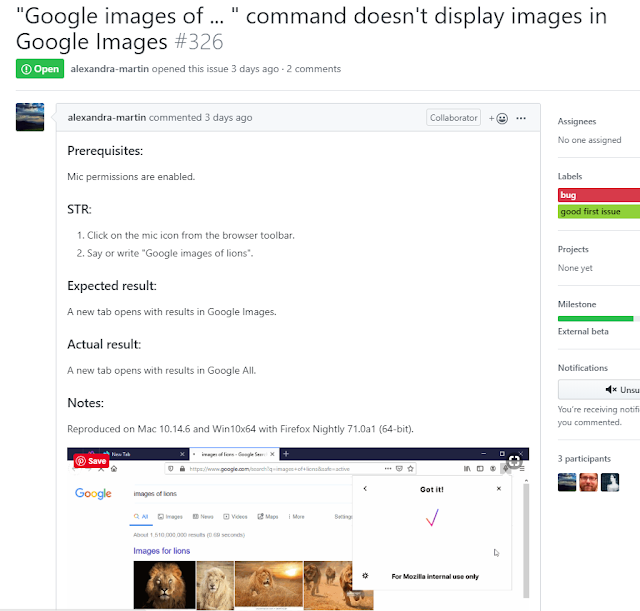The image size is (640, 611).
Task: Click the Milestone sidebar heading
Action: pyautogui.click(x=577, y=304)
